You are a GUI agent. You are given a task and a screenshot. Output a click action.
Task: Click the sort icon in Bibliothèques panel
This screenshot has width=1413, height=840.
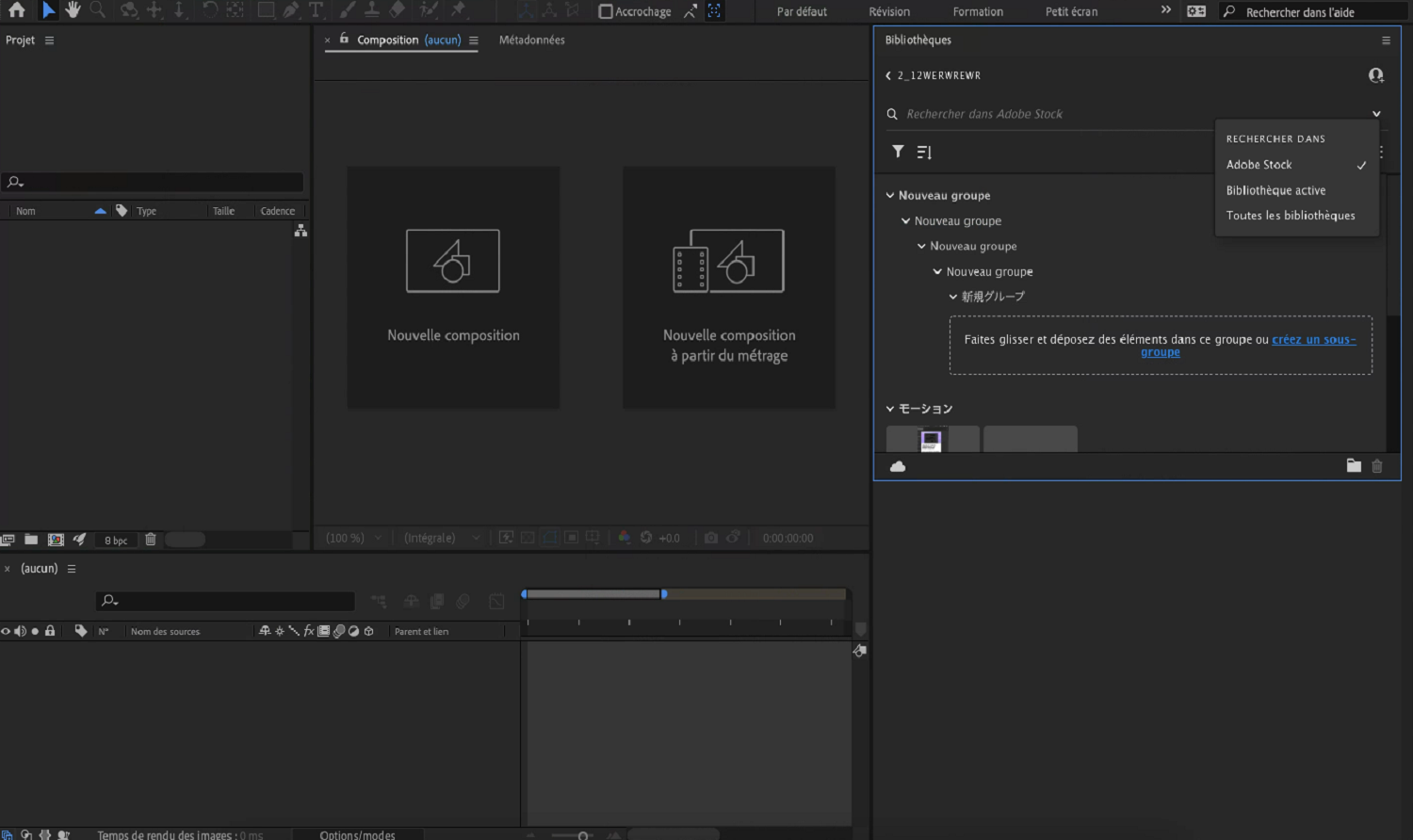click(923, 152)
